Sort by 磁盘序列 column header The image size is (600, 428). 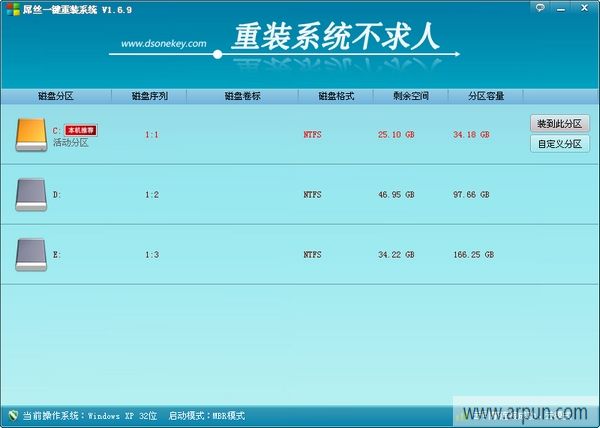coord(150,97)
